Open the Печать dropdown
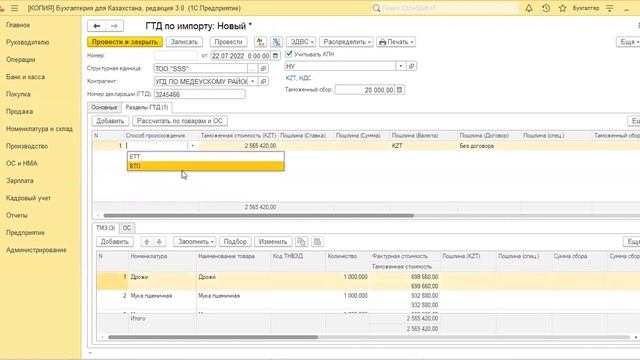This screenshot has height=360, width=640. (396, 42)
